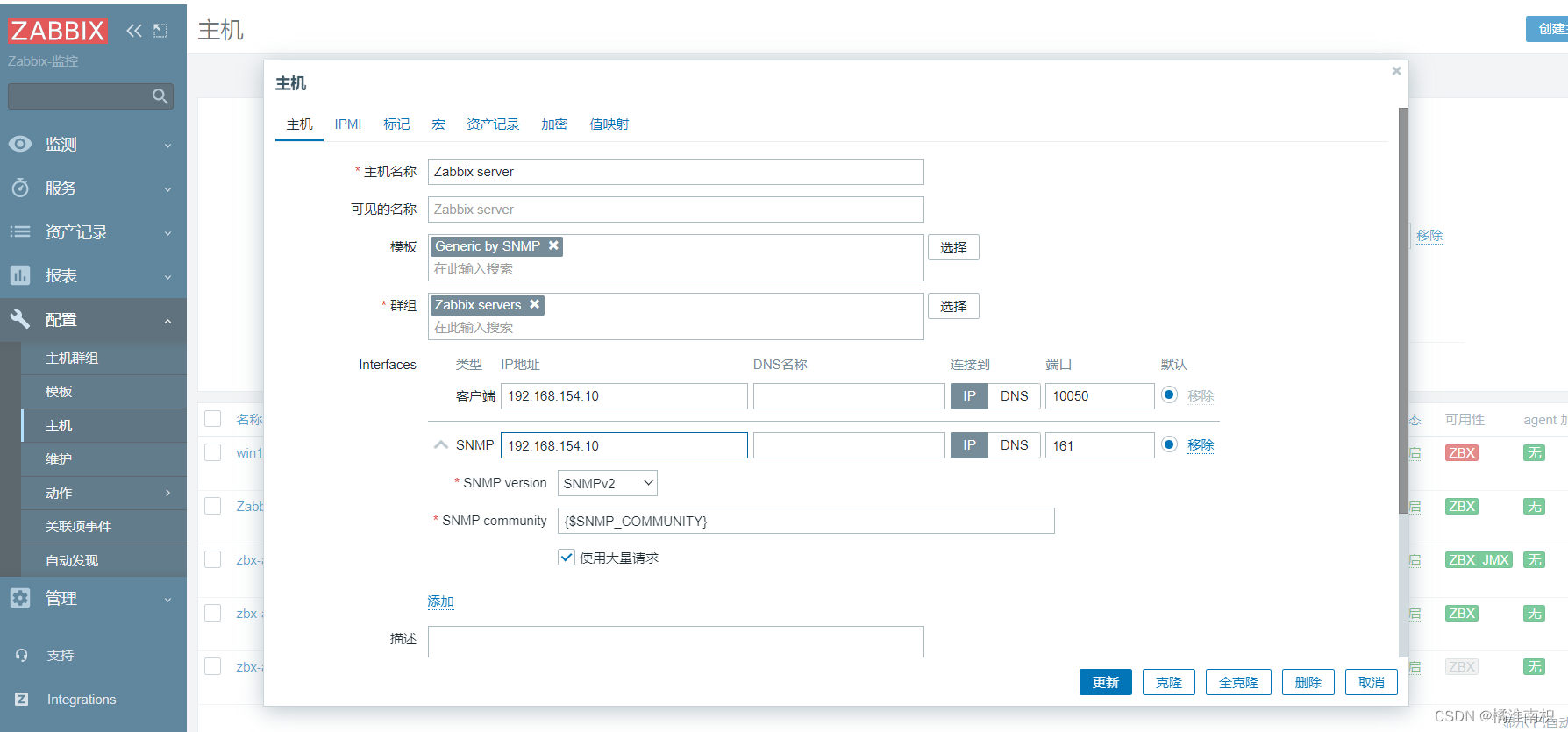Click the sidebar hide/kiosk icon
Image resolution: width=1568 pixels, height=732 pixels.
[x=160, y=31]
